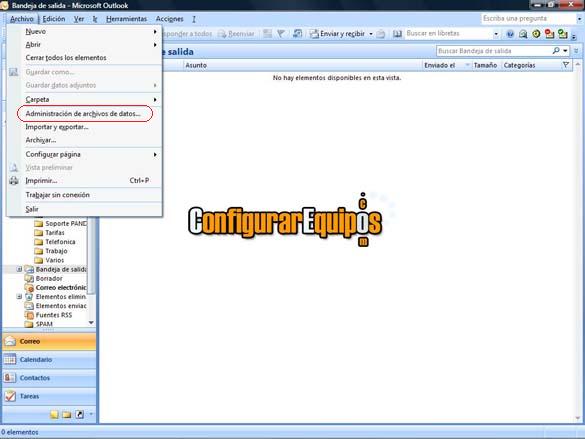
Task: Expand the Abrir submenu arrow
Action: [155, 45]
